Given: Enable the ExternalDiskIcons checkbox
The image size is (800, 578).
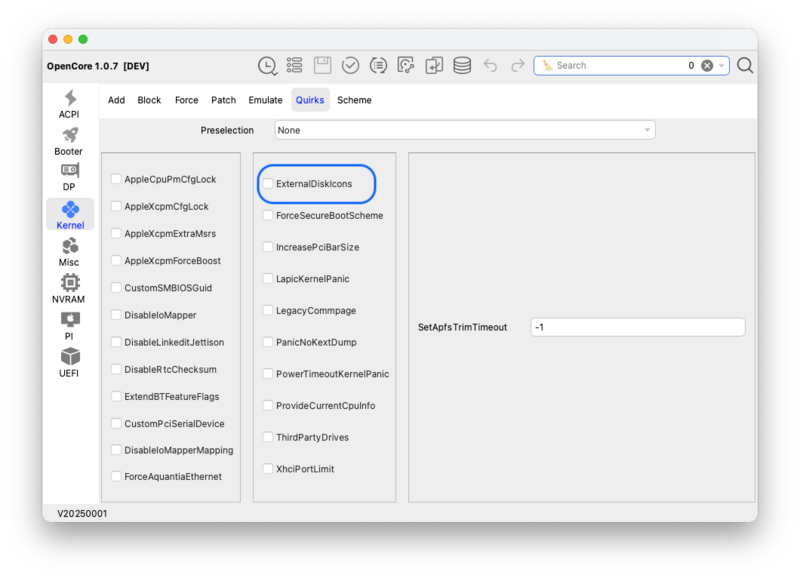Looking at the screenshot, I should (268, 184).
